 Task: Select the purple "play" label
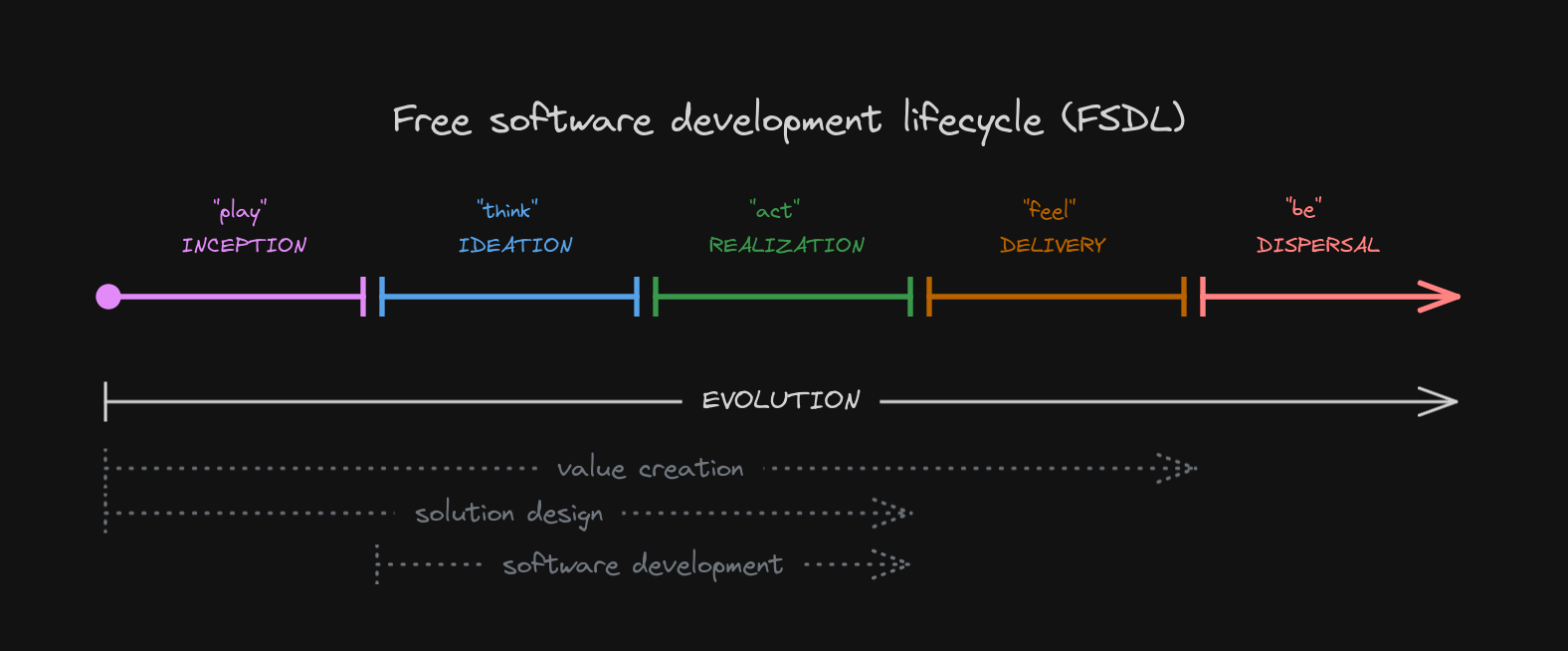(x=240, y=211)
